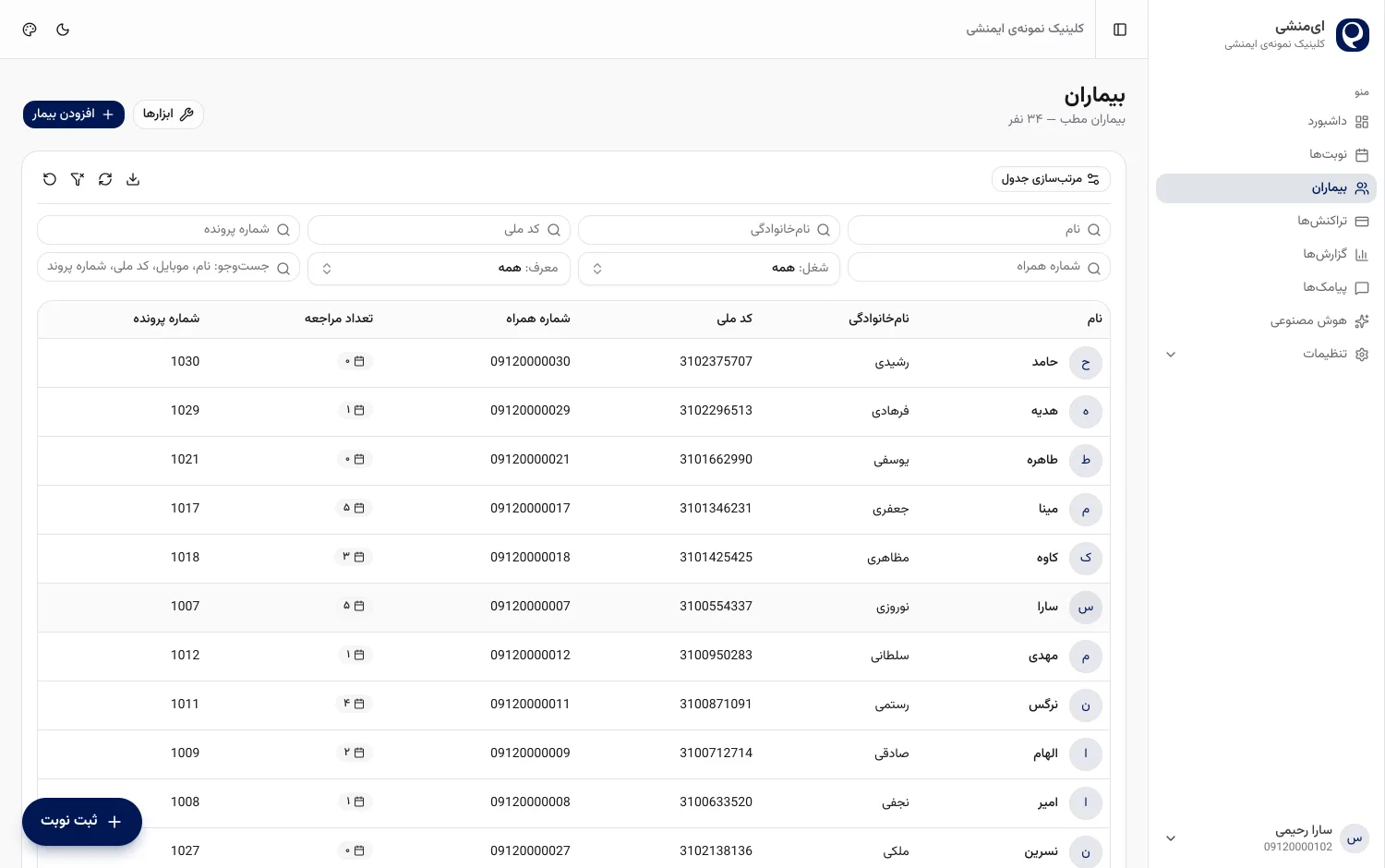Click the avatar for طاهره row

1086,461
